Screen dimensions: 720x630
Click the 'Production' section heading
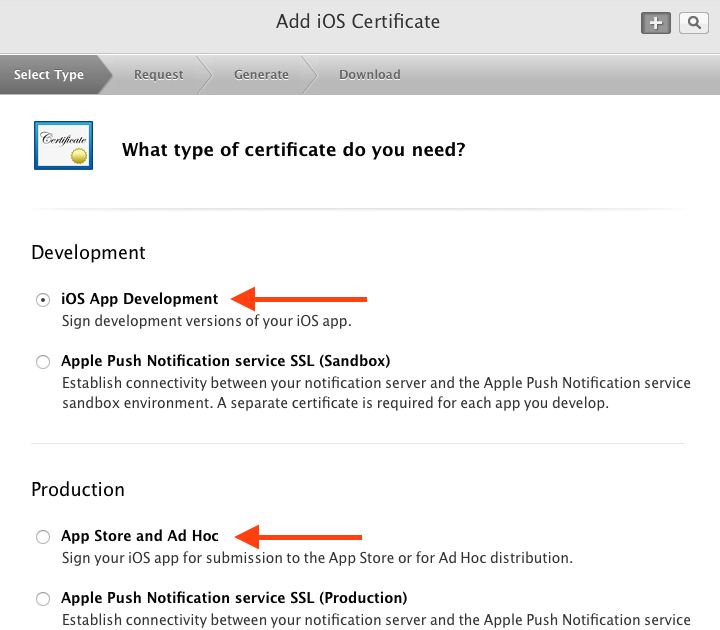click(x=78, y=489)
